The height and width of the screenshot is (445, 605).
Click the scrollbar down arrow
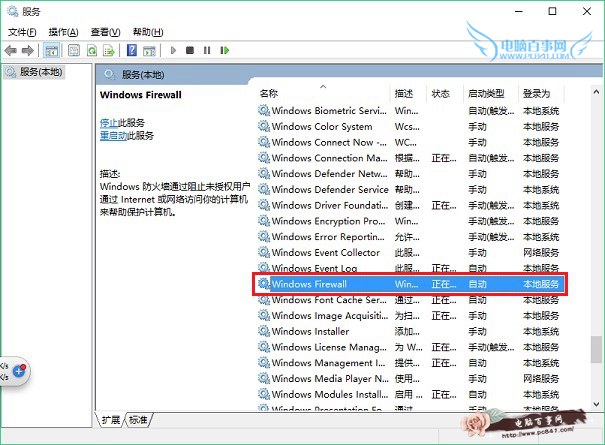tap(596, 404)
